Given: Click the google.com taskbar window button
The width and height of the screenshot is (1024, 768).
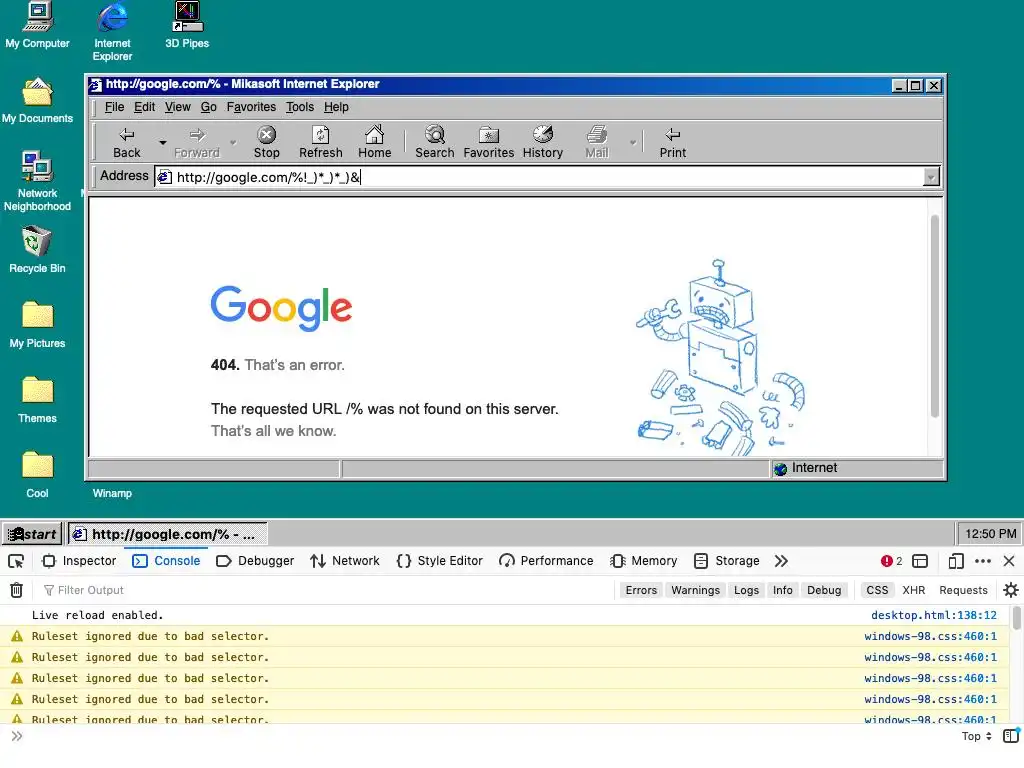Looking at the screenshot, I should [x=168, y=534].
